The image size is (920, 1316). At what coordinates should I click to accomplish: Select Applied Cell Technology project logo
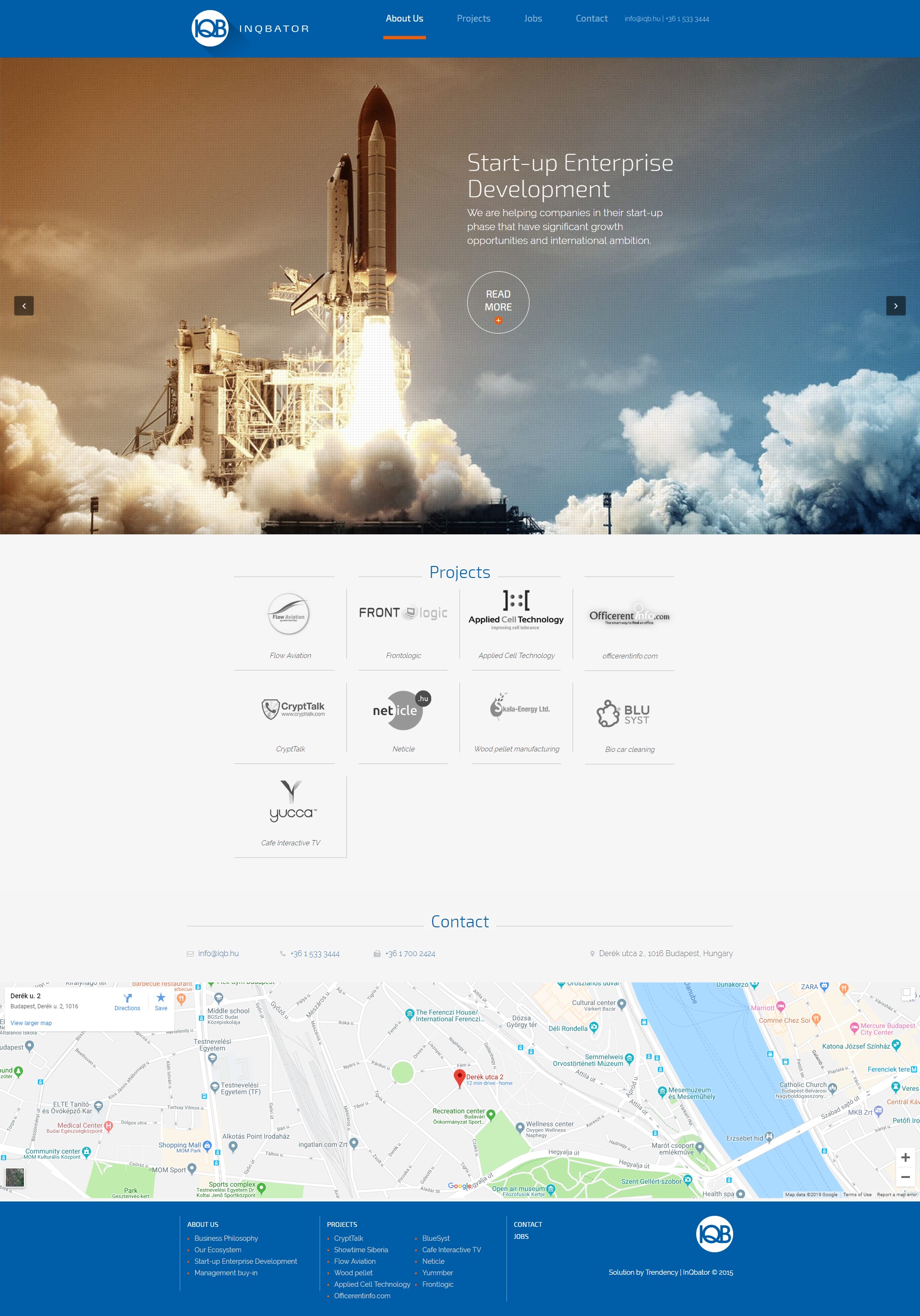coord(516,611)
